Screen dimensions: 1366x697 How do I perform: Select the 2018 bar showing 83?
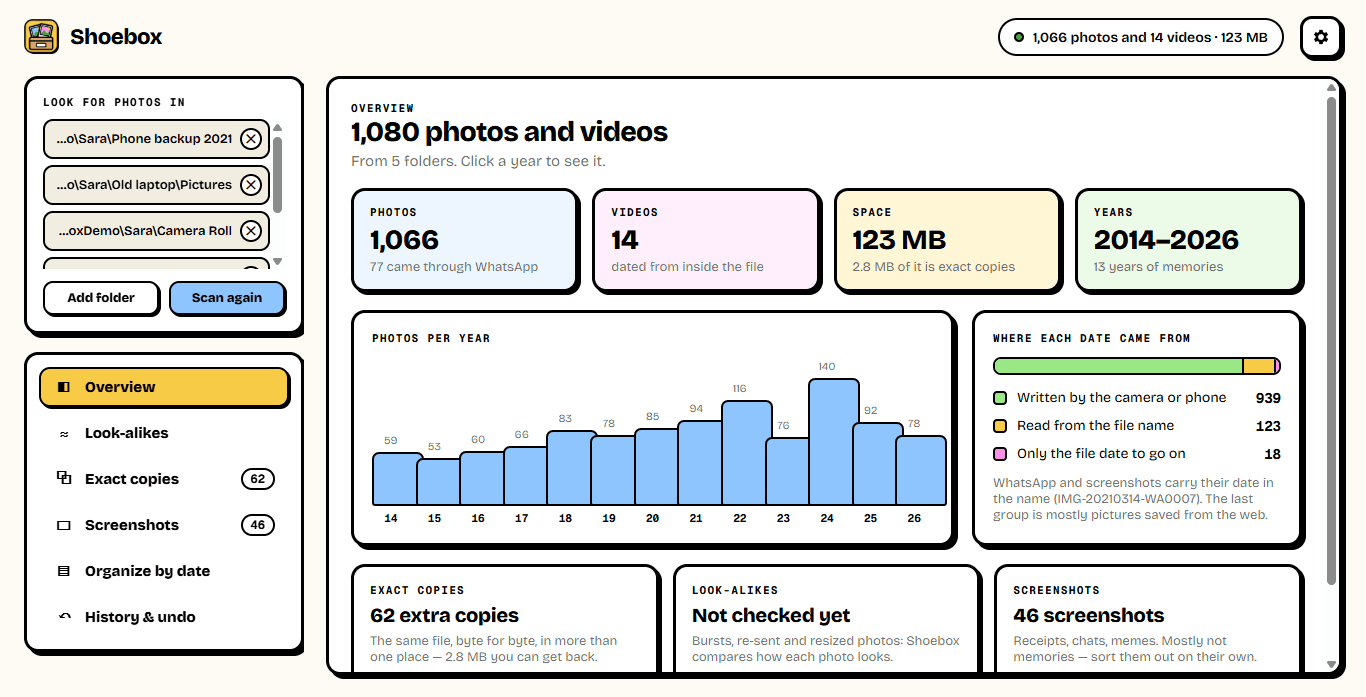pos(571,468)
